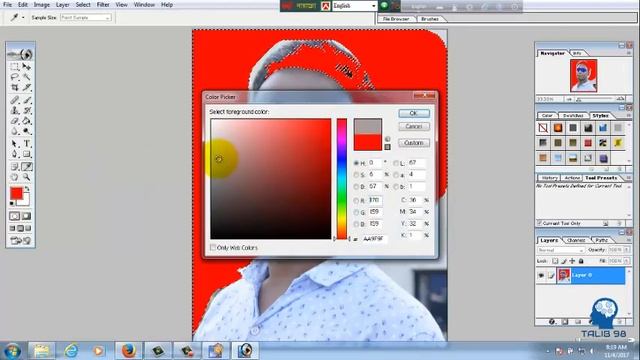This screenshot has width=640, height=360.
Task: Click the lock all icon in Layers
Action: coord(581,261)
